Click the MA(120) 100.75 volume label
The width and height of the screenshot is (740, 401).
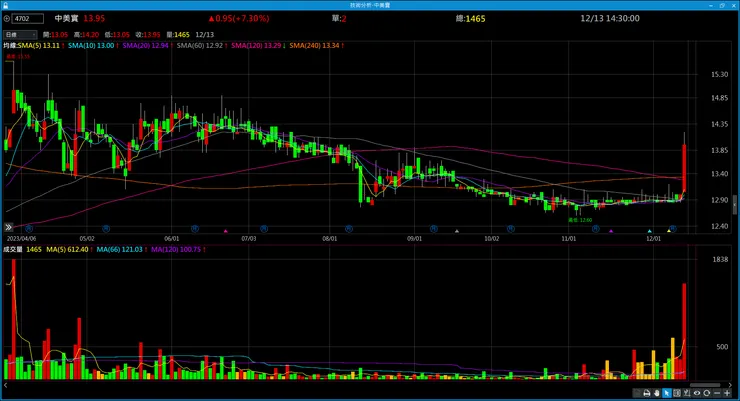click(x=178, y=250)
